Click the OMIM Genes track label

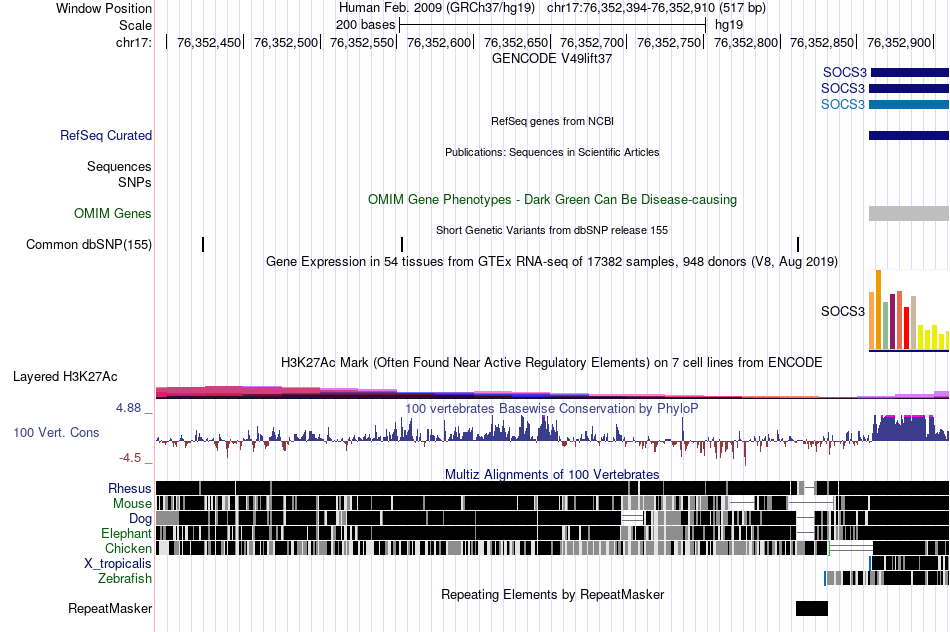coord(113,213)
